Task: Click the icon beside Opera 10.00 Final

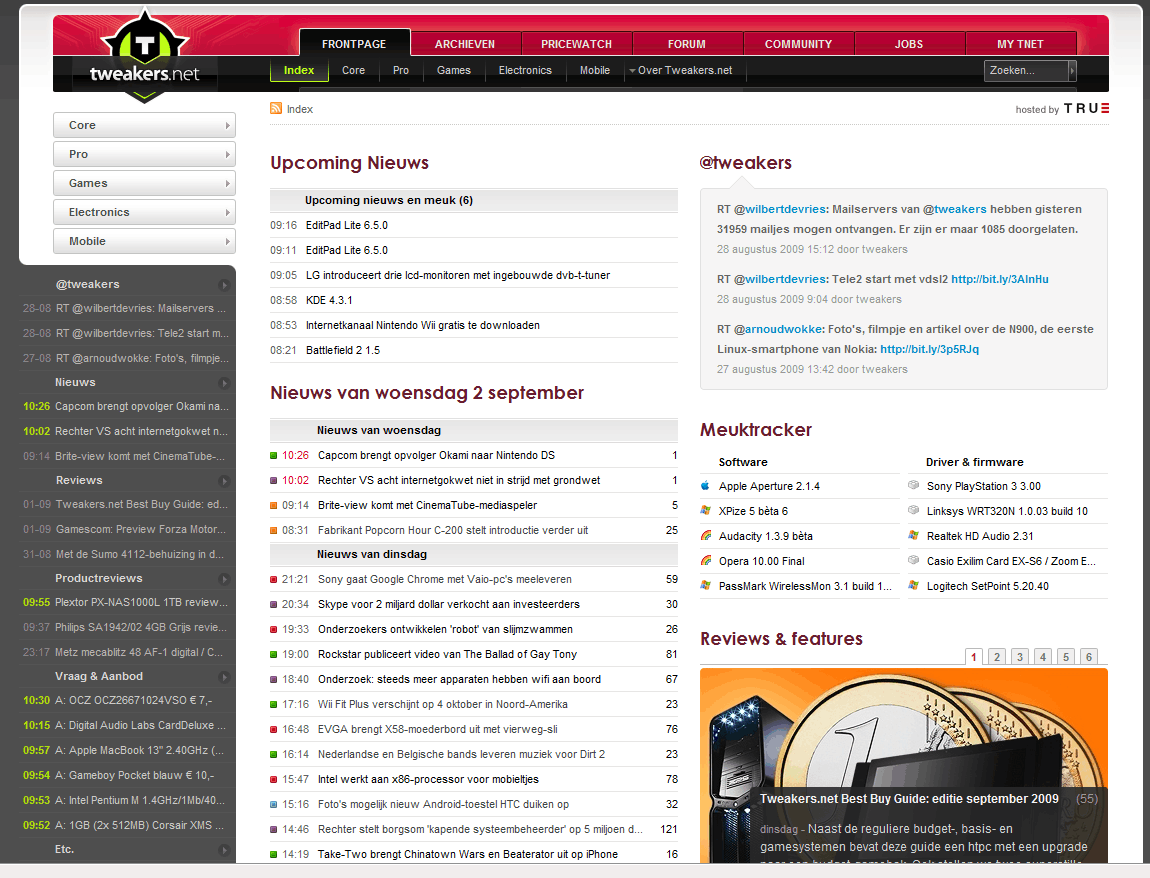Action: (706, 560)
